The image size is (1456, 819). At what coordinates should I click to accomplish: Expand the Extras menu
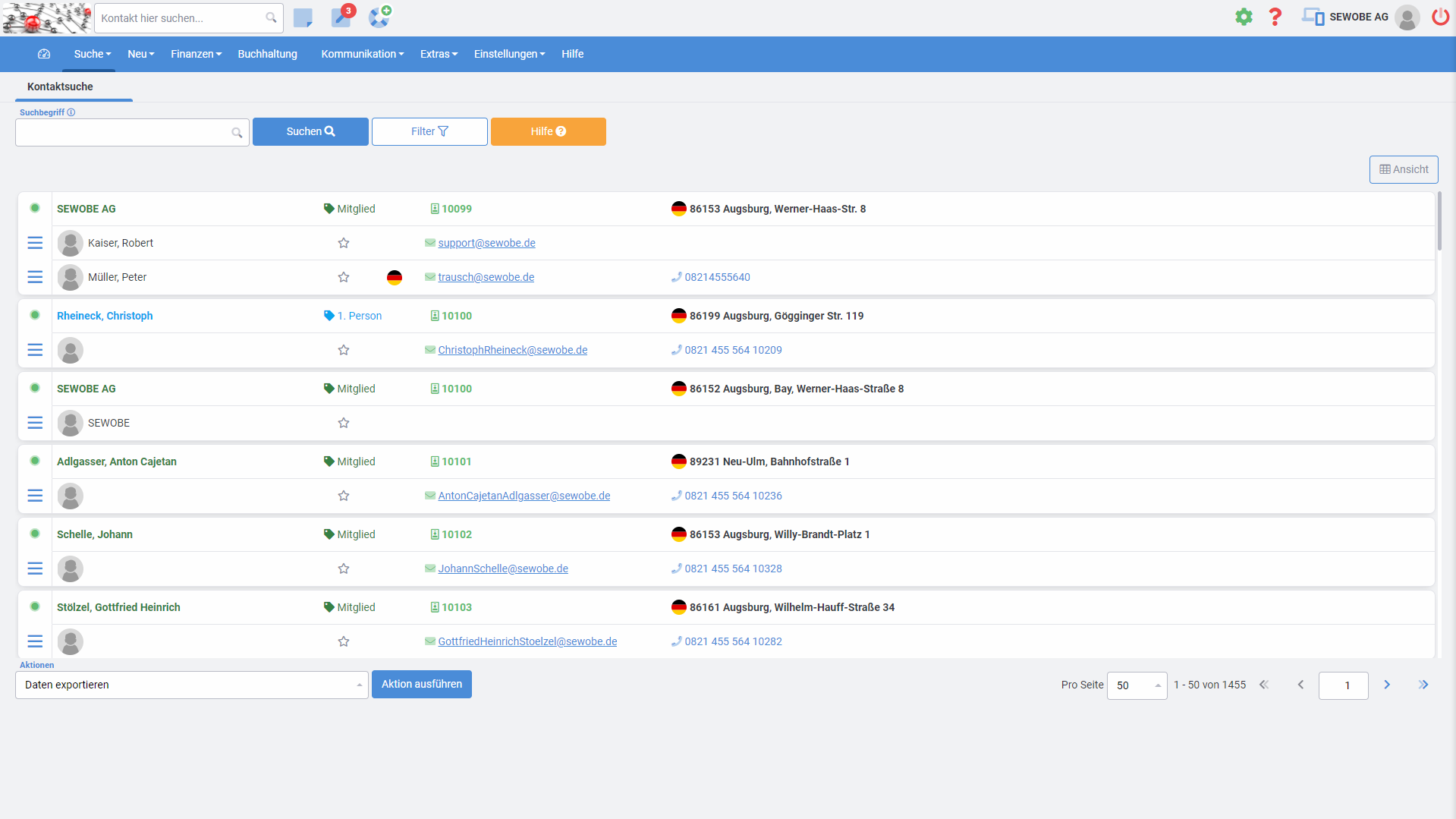tap(439, 54)
